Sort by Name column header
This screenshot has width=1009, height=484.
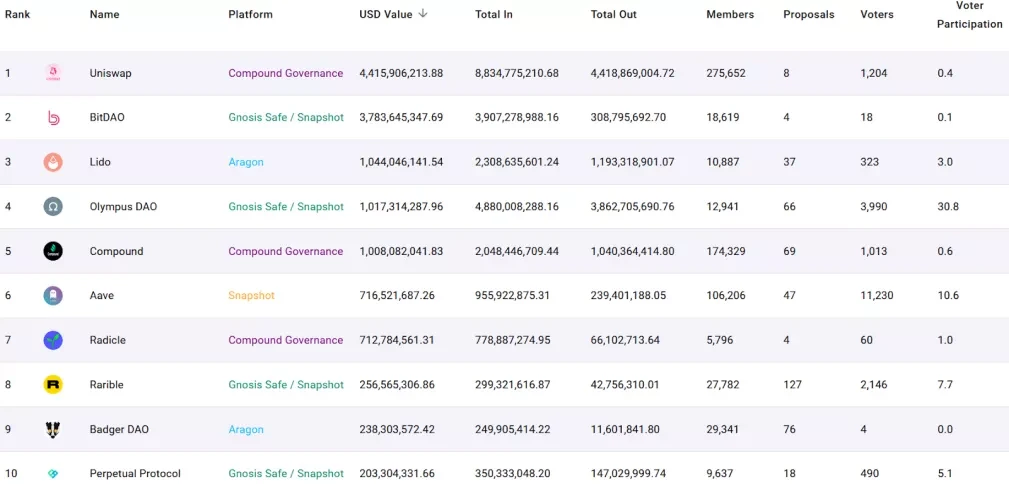tap(104, 14)
